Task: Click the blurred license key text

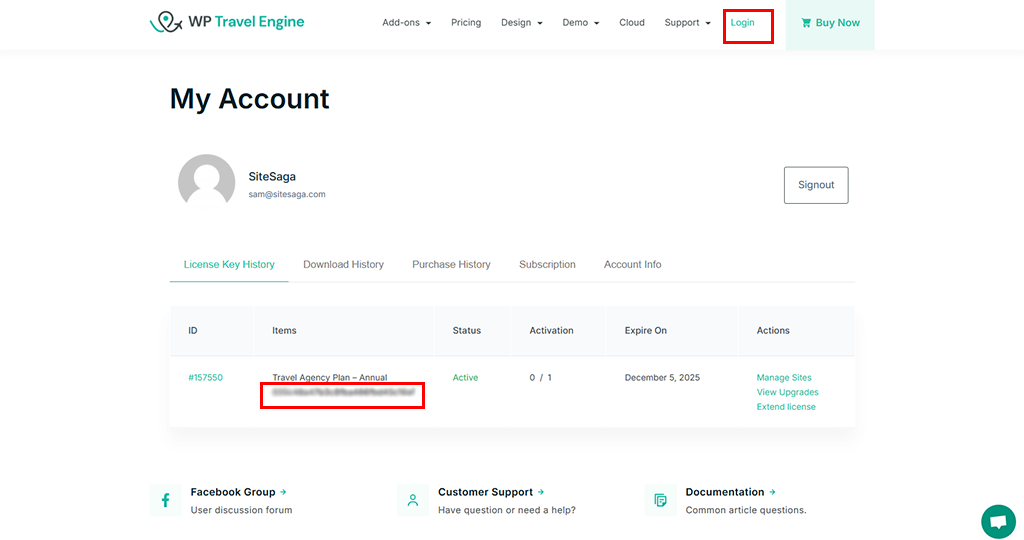Action: (343, 392)
